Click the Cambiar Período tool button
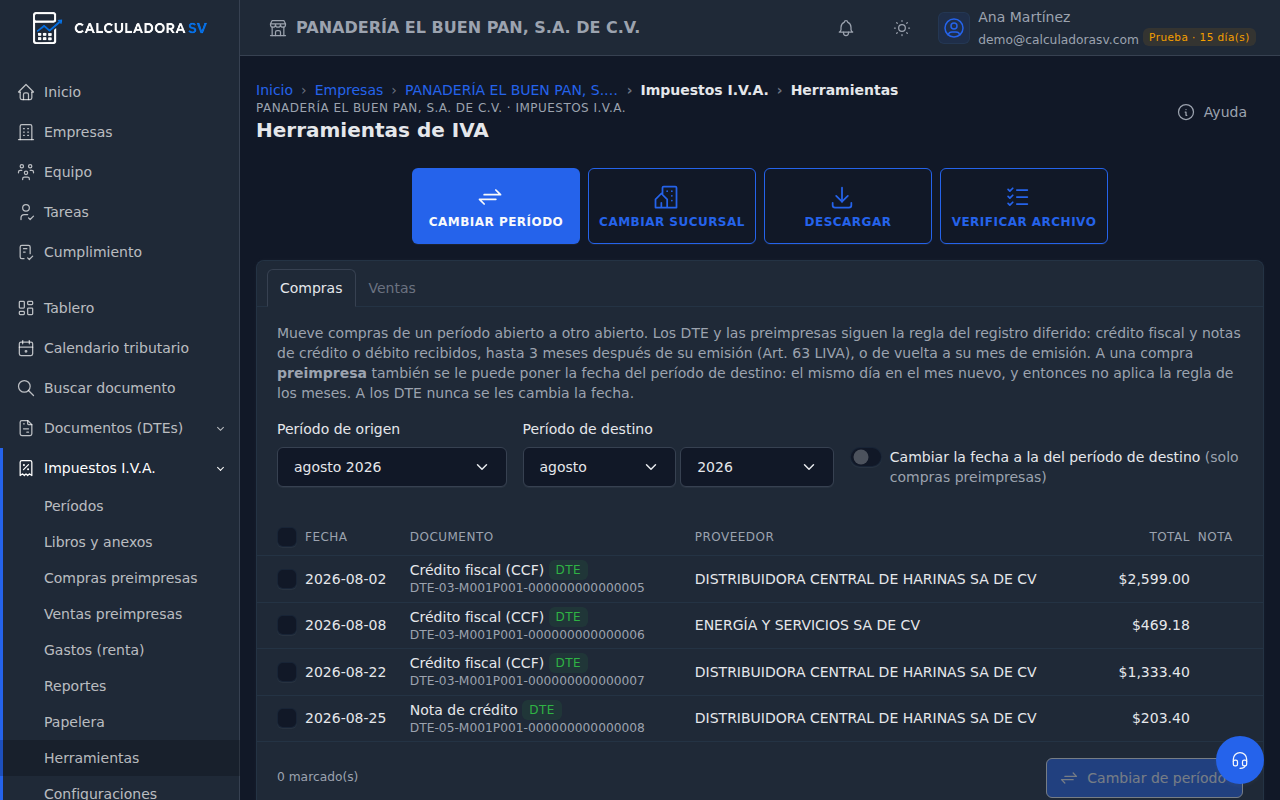Screen dimensions: 1280x800 [496, 206]
